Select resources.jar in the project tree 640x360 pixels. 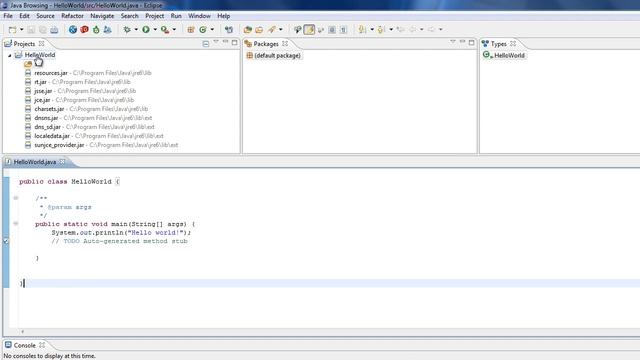51,73
